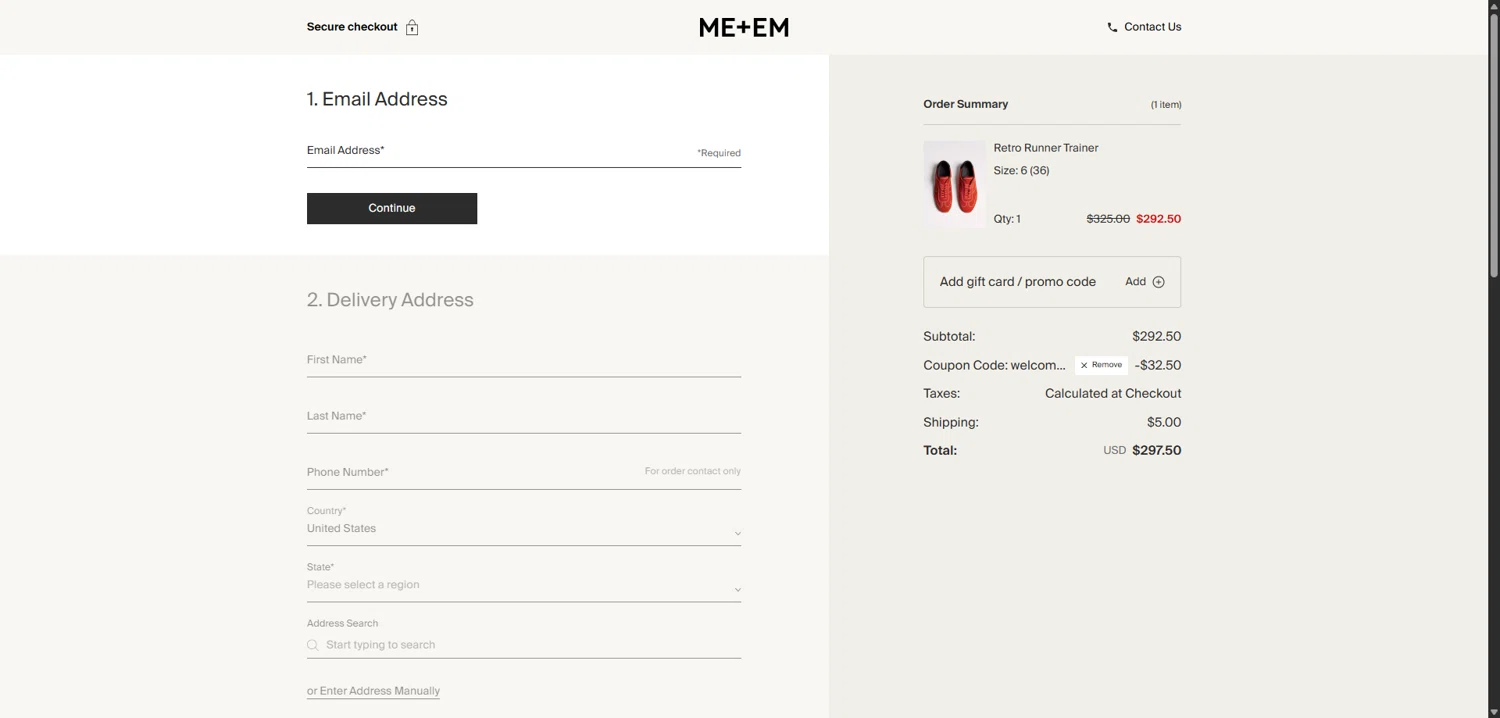The image size is (1500, 718).
Task: Open the Country dropdown chevron
Action: 737,533
